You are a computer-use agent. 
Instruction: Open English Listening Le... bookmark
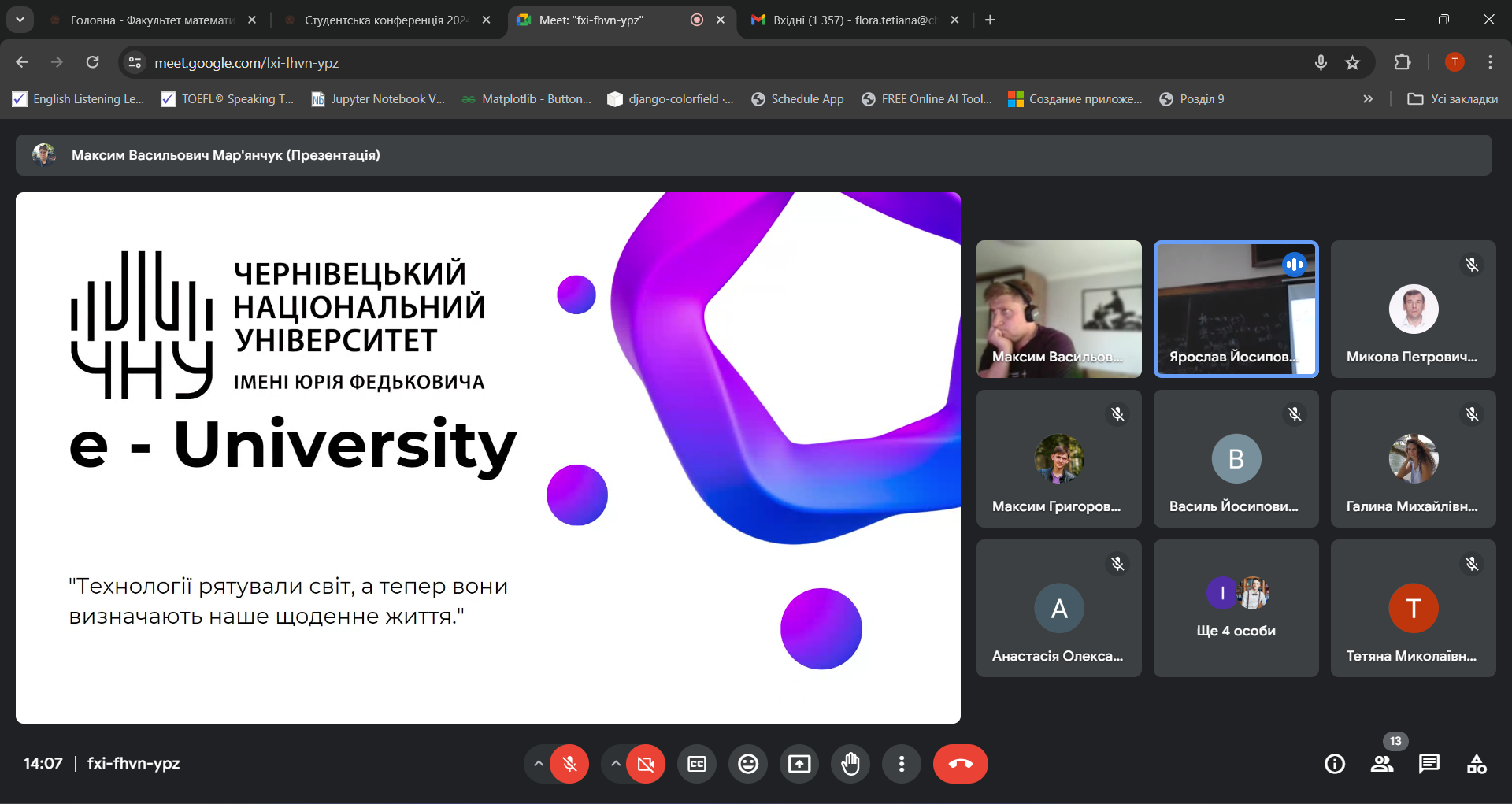click(x=78, y=99)
